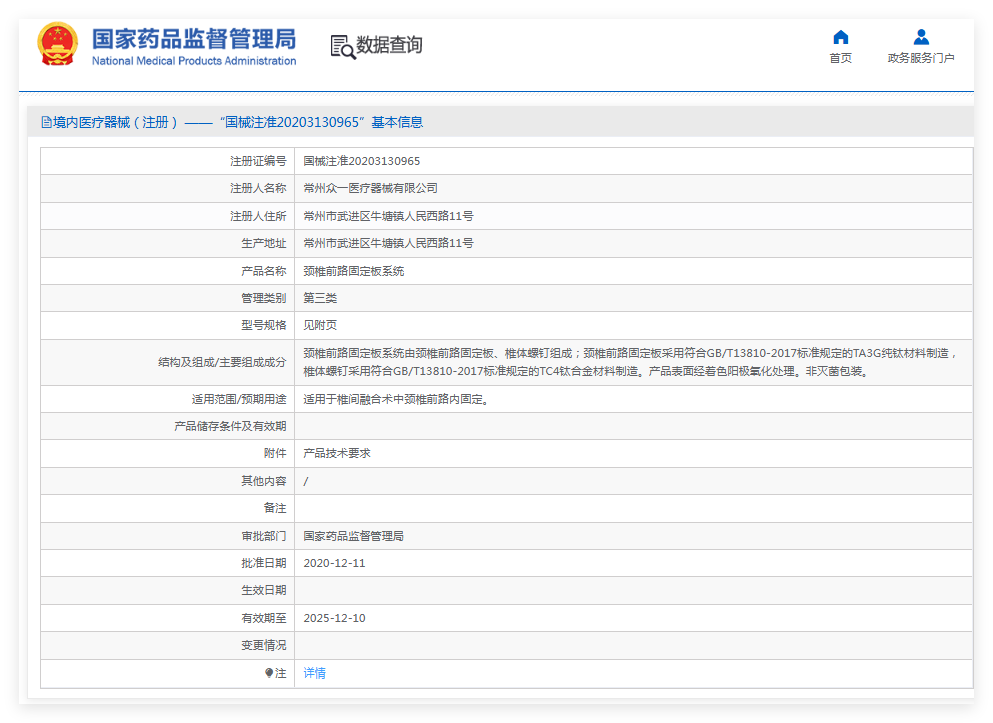Click the 其他内容 row label

pos(263,481)
